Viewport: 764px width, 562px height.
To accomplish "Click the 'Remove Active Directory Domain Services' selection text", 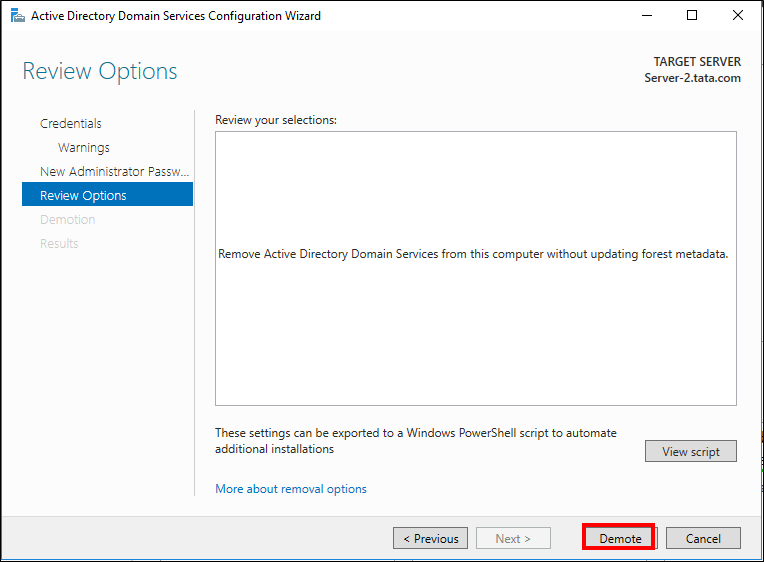I will pos(473,254).
